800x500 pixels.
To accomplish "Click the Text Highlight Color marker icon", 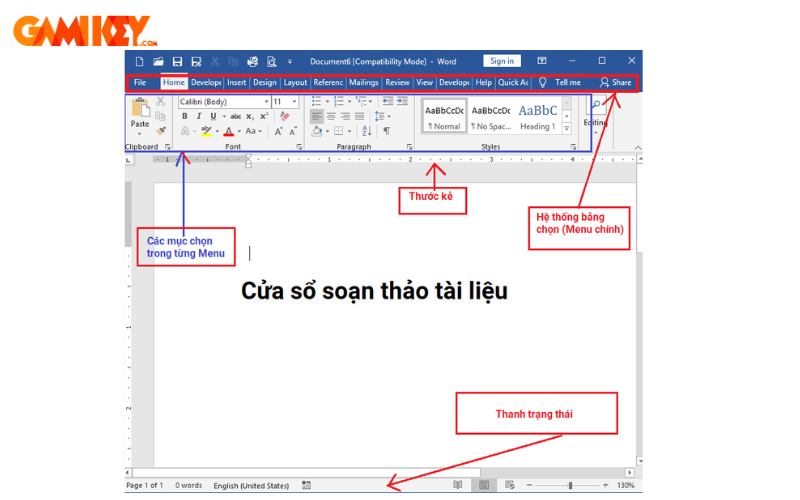I will (x=206, y=131).
